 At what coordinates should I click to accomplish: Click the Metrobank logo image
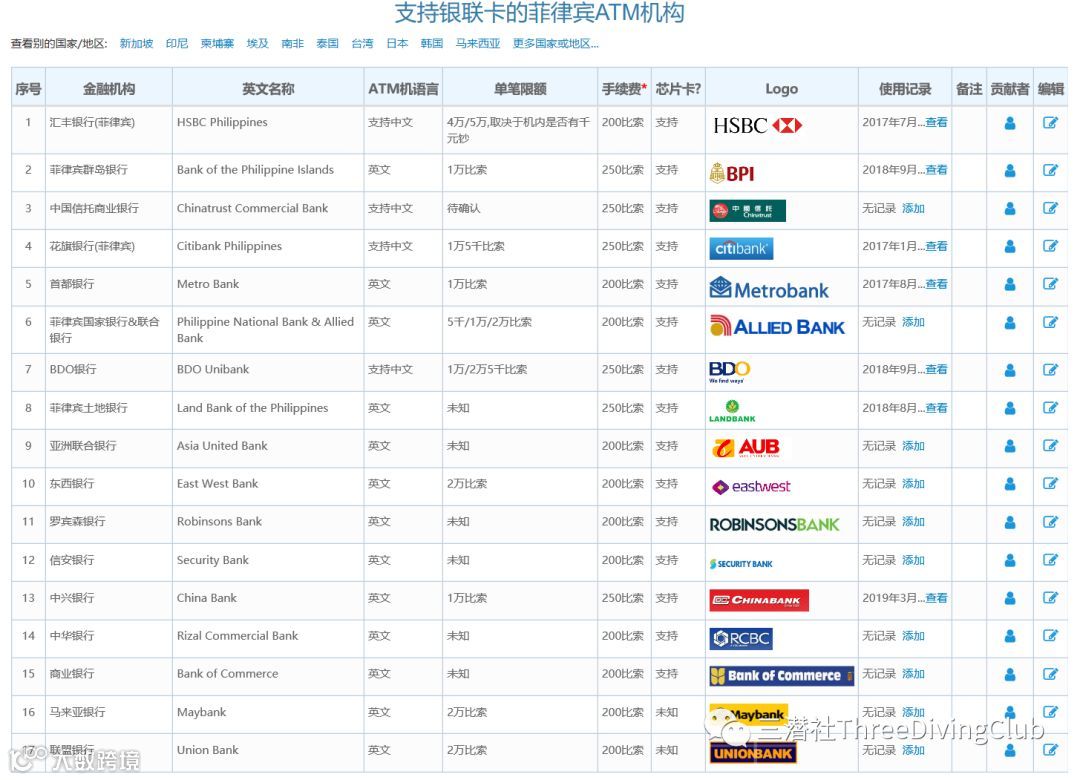click(769, 289)
